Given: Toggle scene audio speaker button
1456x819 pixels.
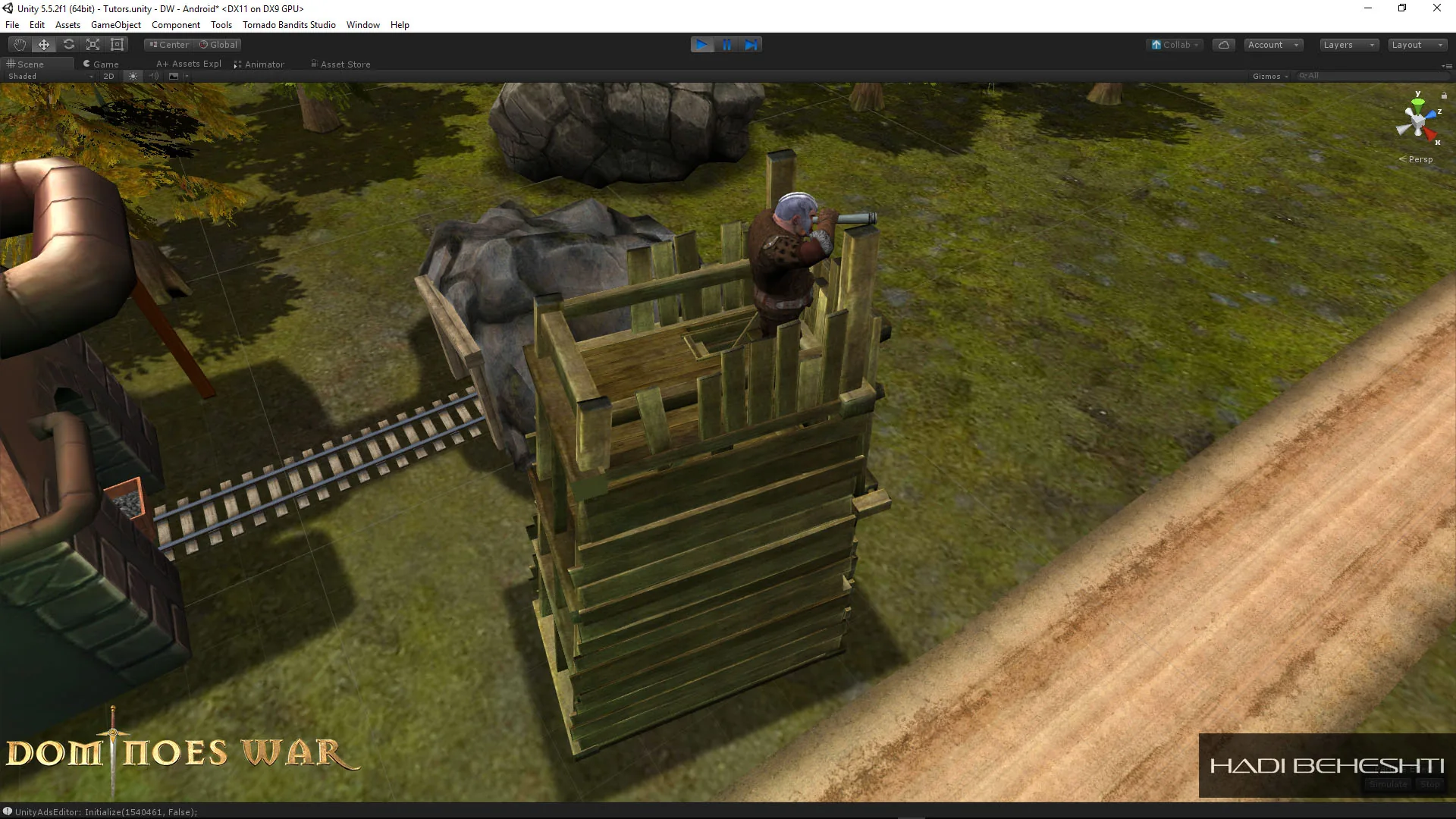Looking at the screenshot, I should point(154,76).
